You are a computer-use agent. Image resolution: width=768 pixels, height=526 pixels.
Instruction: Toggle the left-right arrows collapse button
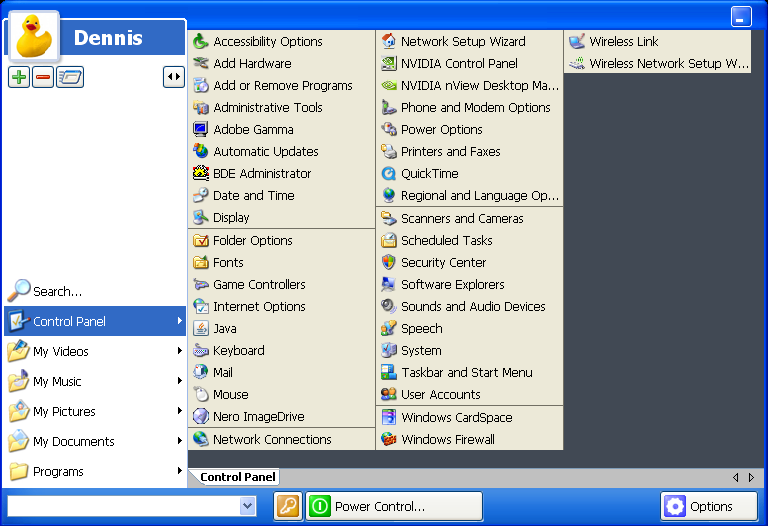[x=174, y=77]
